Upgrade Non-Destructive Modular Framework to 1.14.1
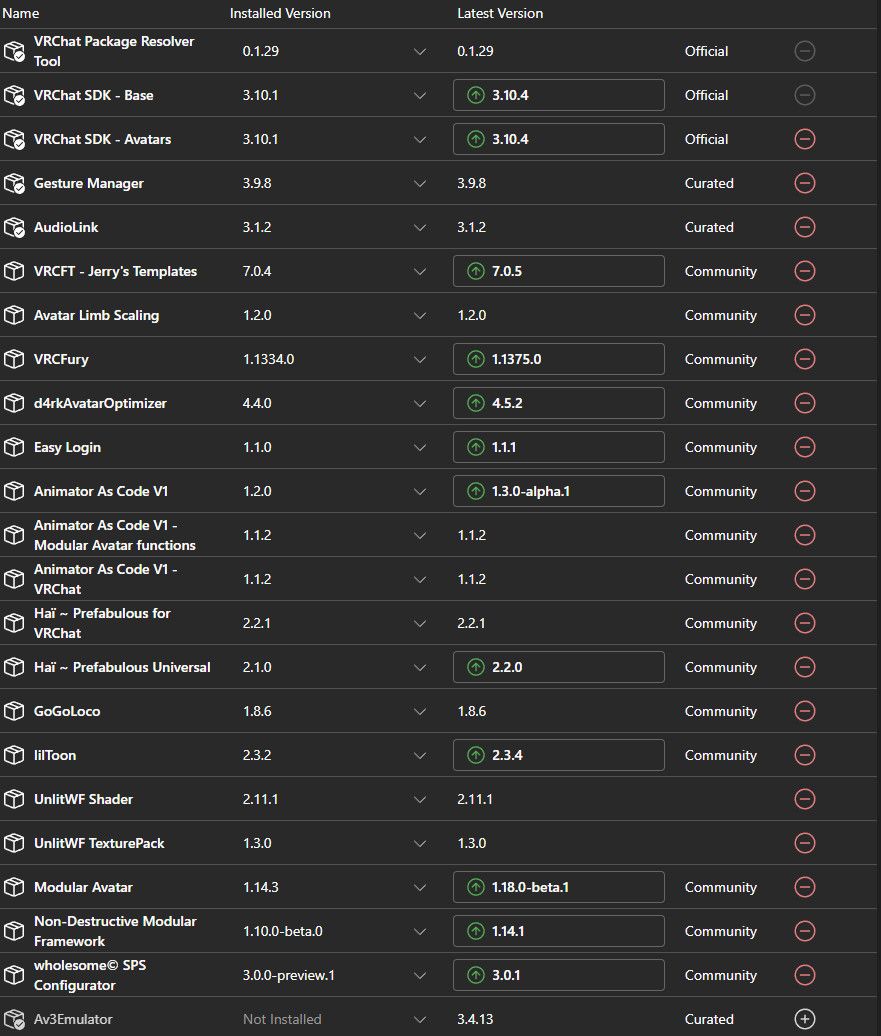Screen dimensions: 881x1036 (x=558, y=931)
